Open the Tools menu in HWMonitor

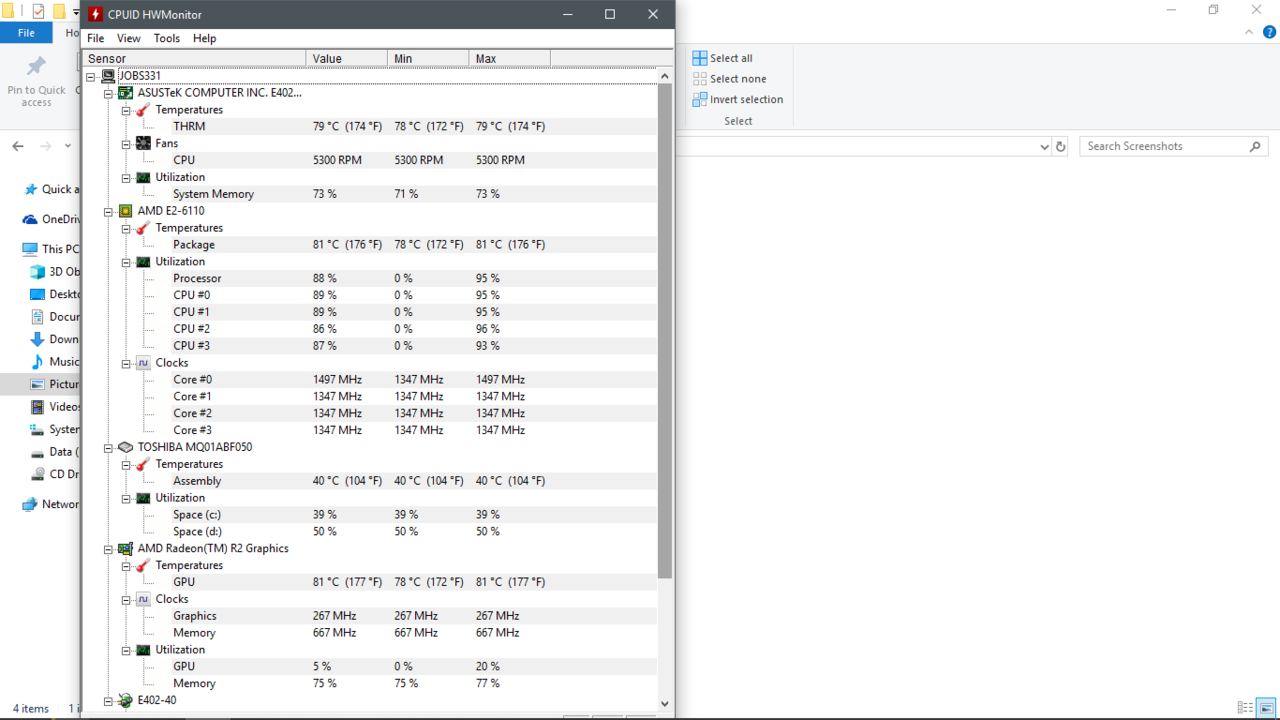point(167,38)
